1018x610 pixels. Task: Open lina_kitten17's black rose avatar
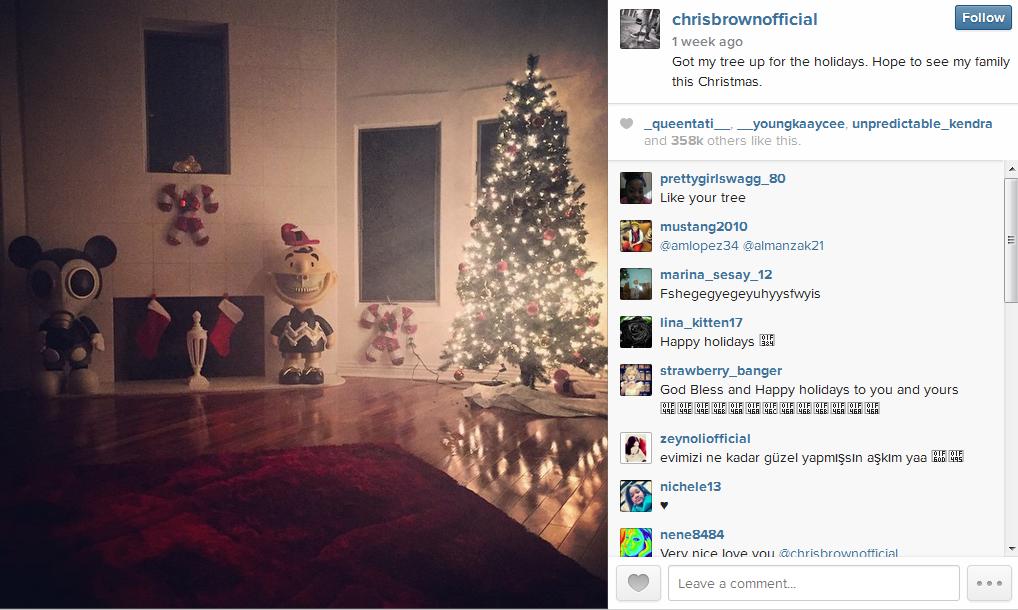pyautogui.click(x=636, y=332)
